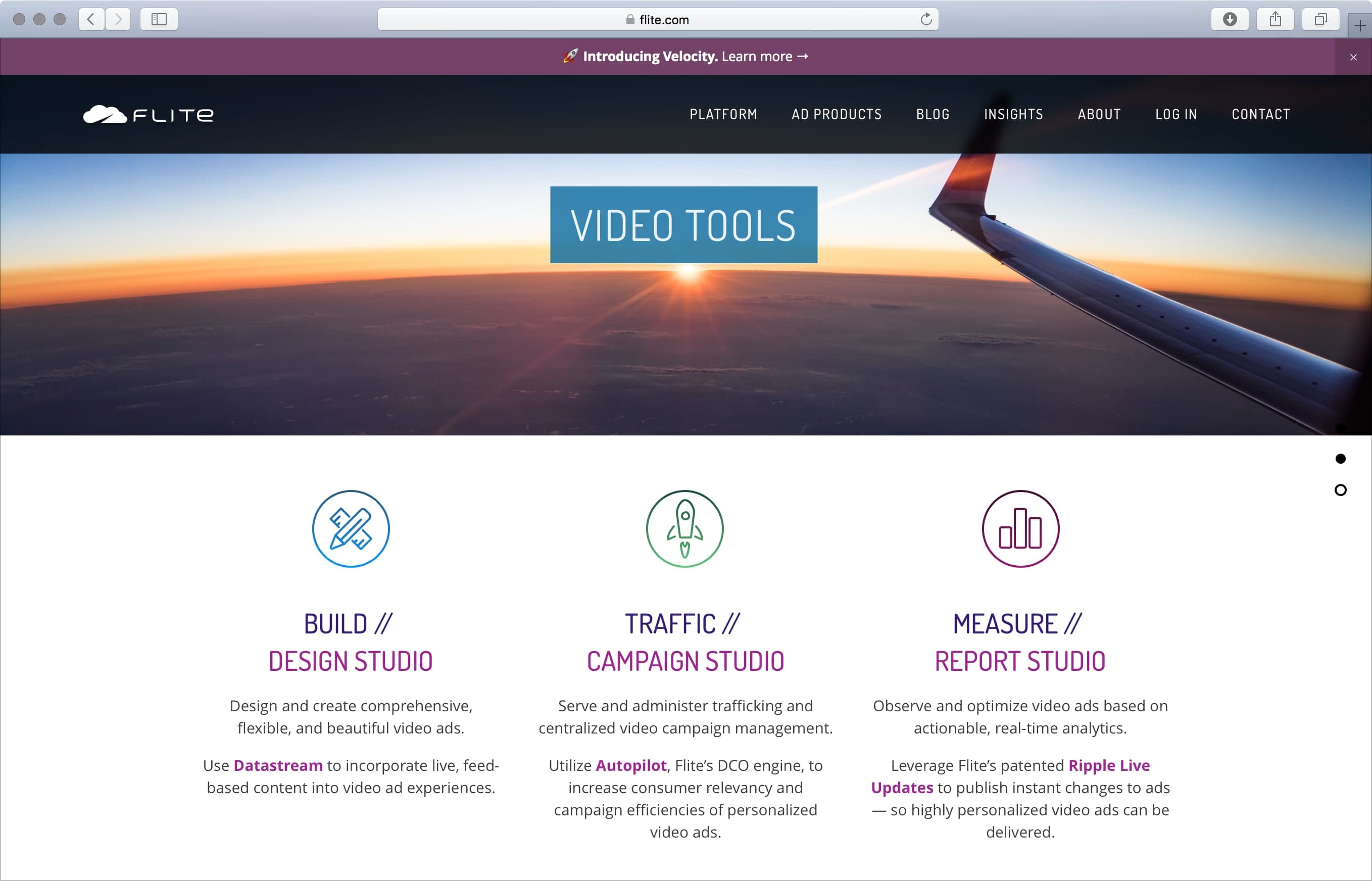
Task: Open the Ad Products navigation menu
Action: [836, 114]
